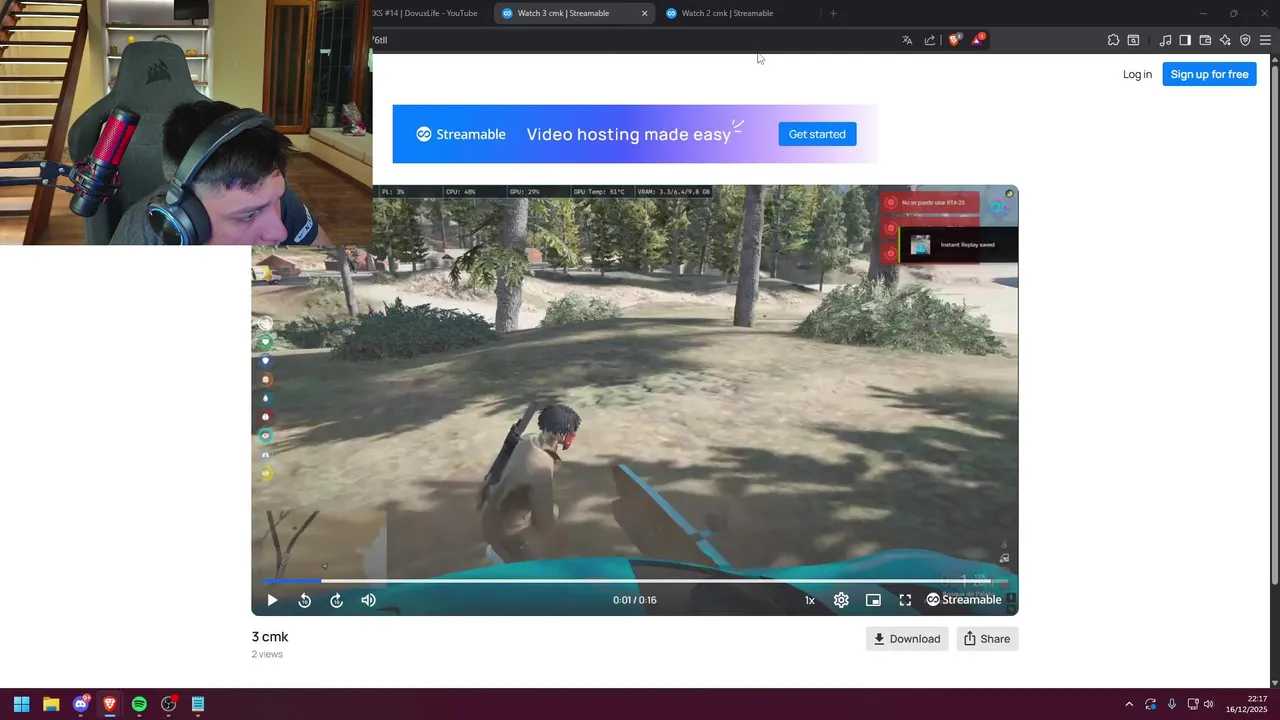Skip forward with the forward-skip icon

tap(337, 600)
